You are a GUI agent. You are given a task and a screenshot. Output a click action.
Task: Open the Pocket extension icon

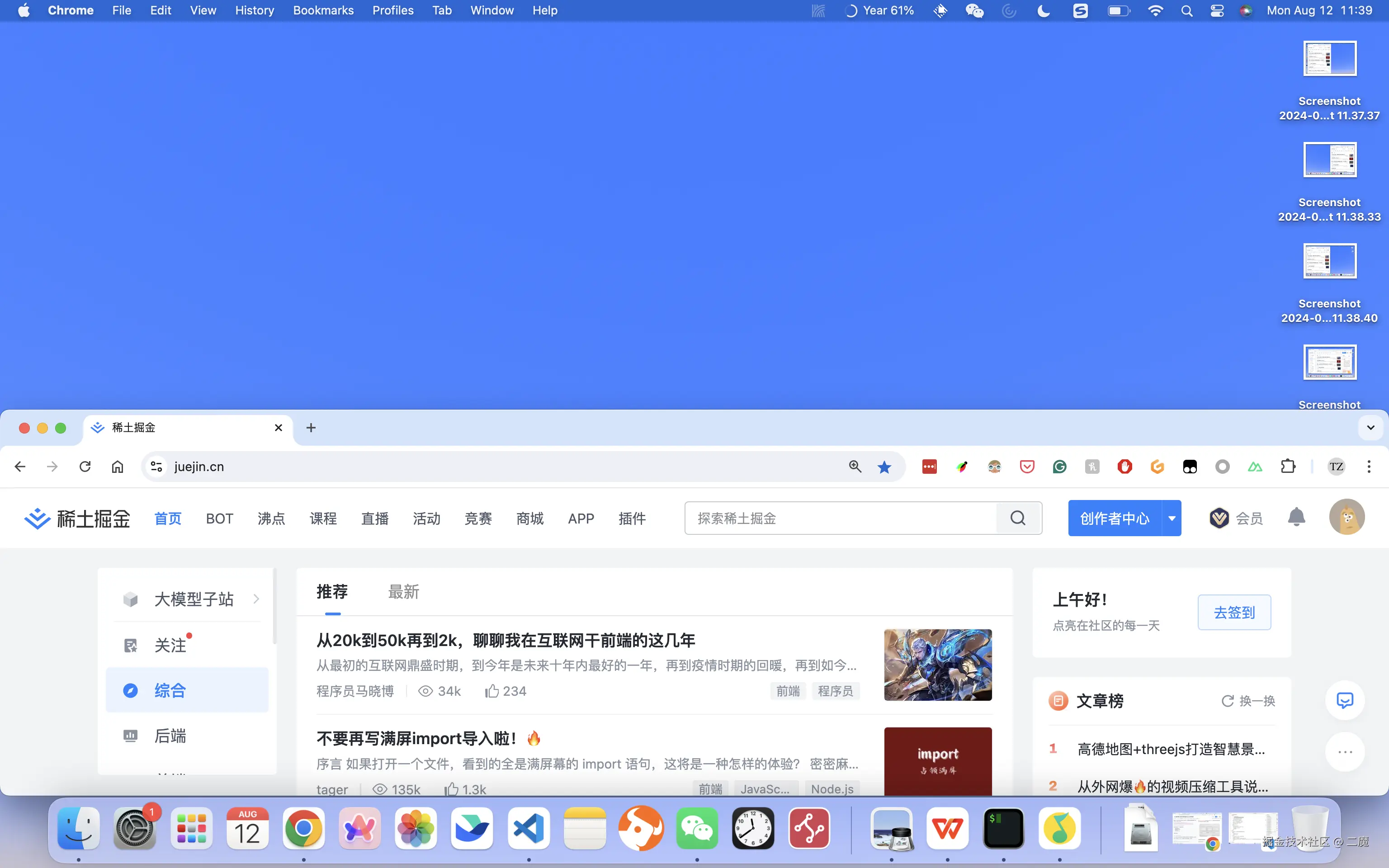click(x=1027, y=466)
